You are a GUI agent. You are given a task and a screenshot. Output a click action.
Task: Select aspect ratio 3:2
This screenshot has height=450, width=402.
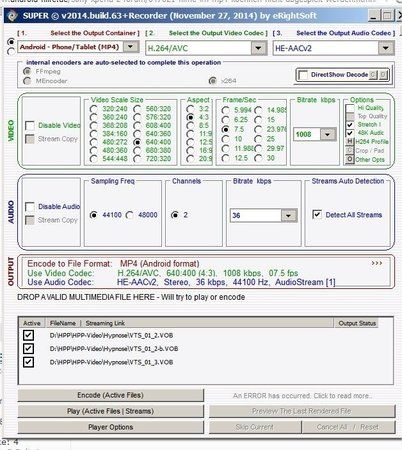(190, 109)
